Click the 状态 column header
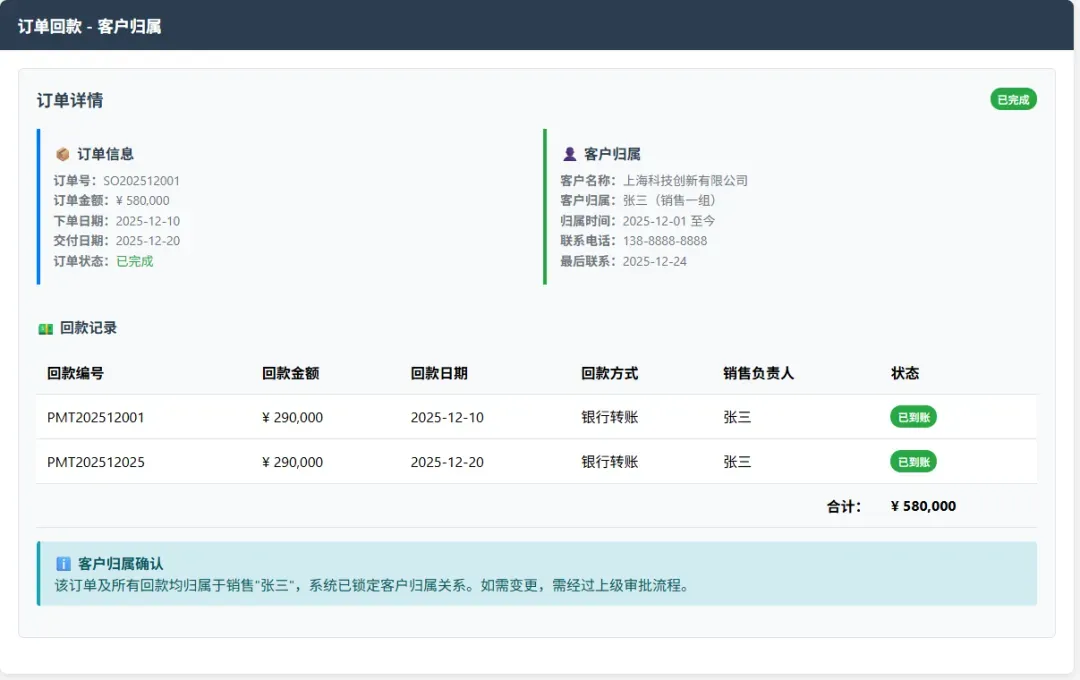Viewport: 1080px width, 680px height. coord(905,373)
